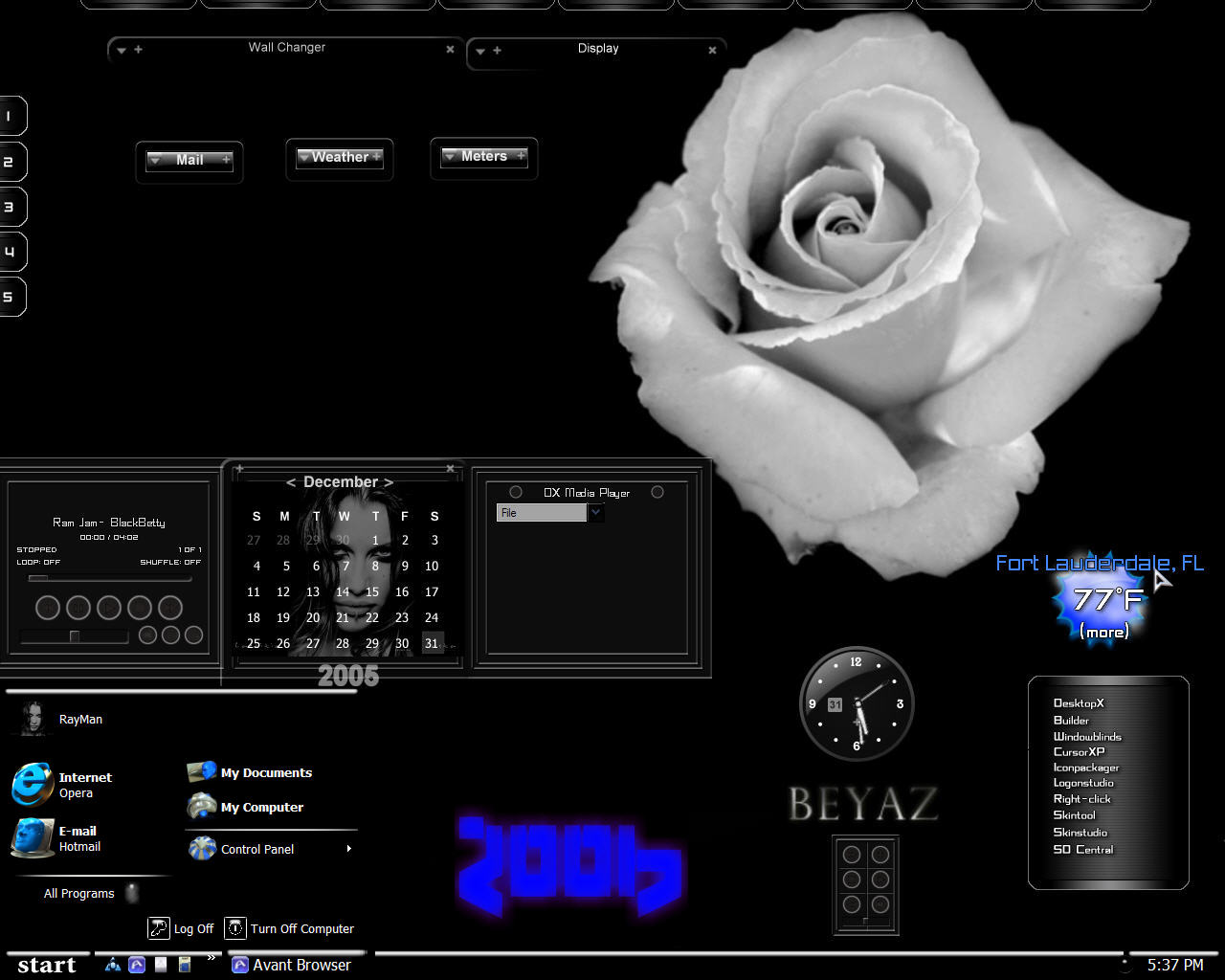Open All Programs in start menu

click(x=79, y=893)
